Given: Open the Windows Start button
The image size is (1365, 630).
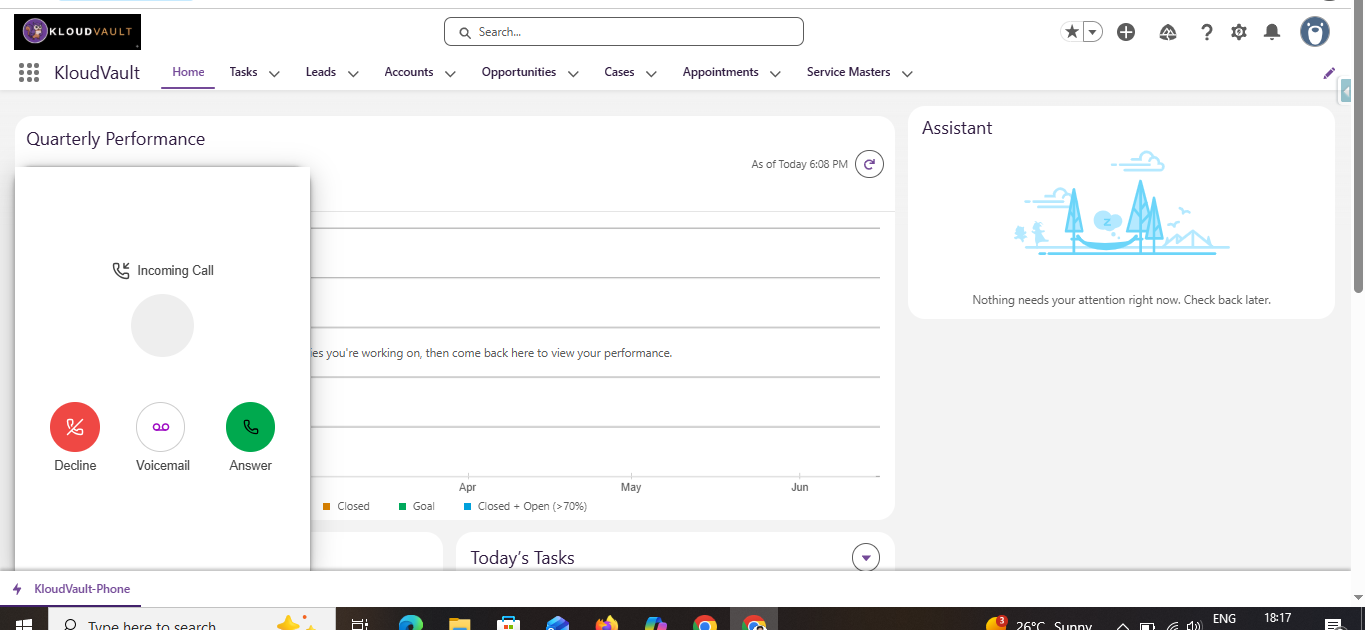Looking at the screenshot, I should [x=22, y=622].
